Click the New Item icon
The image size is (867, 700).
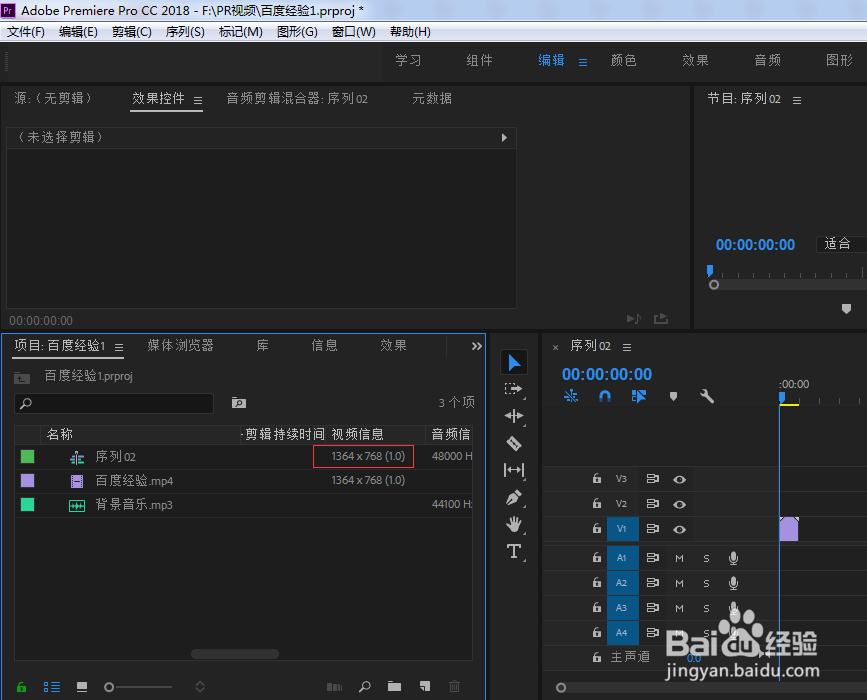(425, 687)
